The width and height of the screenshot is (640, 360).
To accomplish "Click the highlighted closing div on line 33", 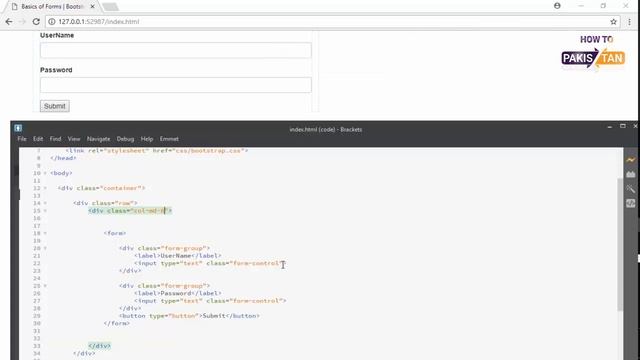I will pos(100,346).
